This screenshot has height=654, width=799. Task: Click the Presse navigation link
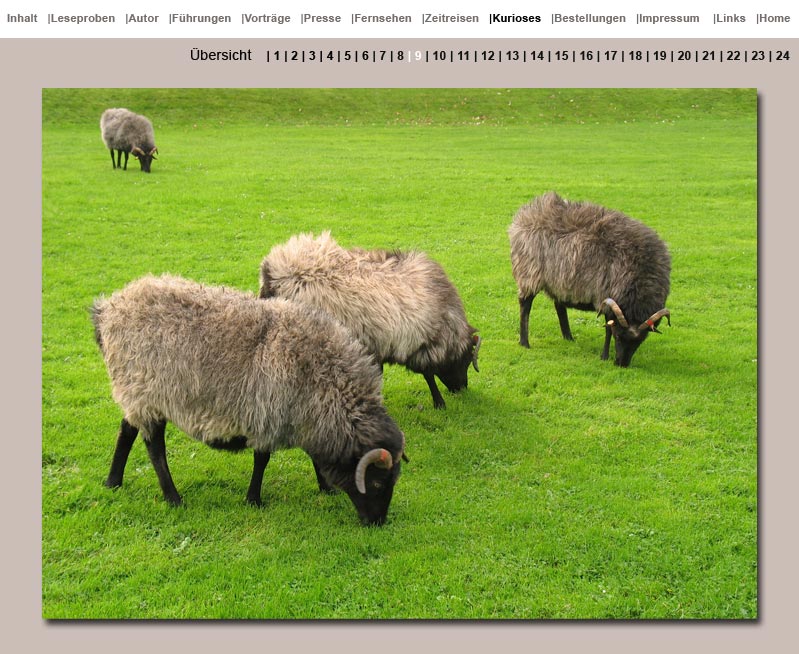point(322,18)
